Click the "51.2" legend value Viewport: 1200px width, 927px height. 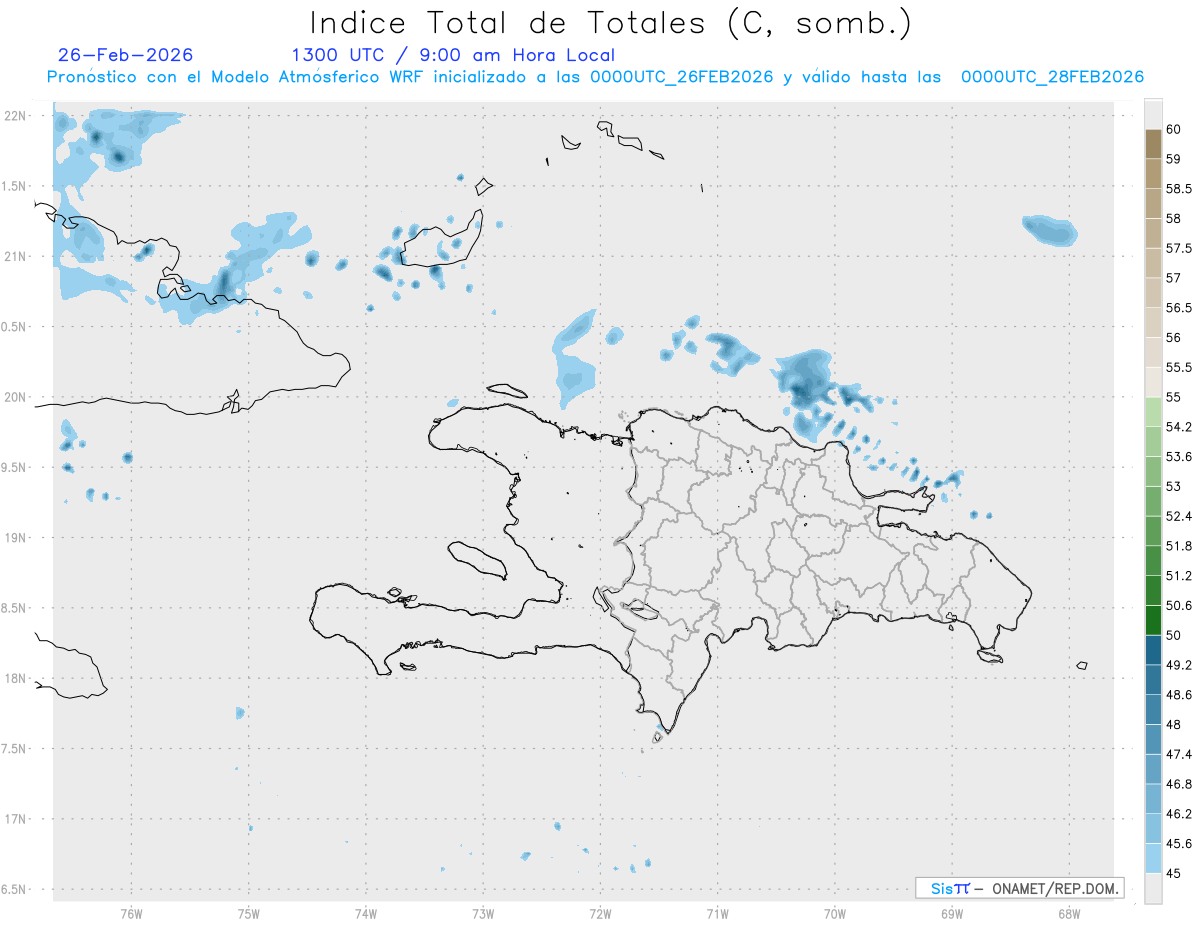[x=1178, y=576]
